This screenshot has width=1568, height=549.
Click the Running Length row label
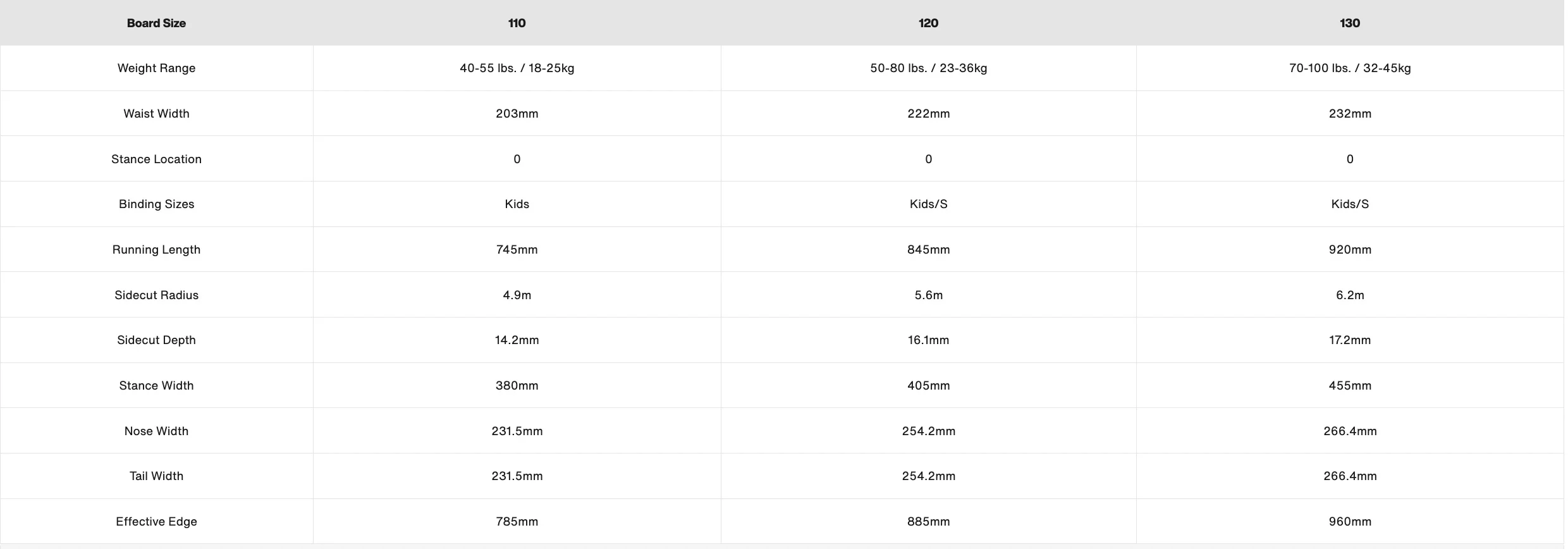pos(156,250)
